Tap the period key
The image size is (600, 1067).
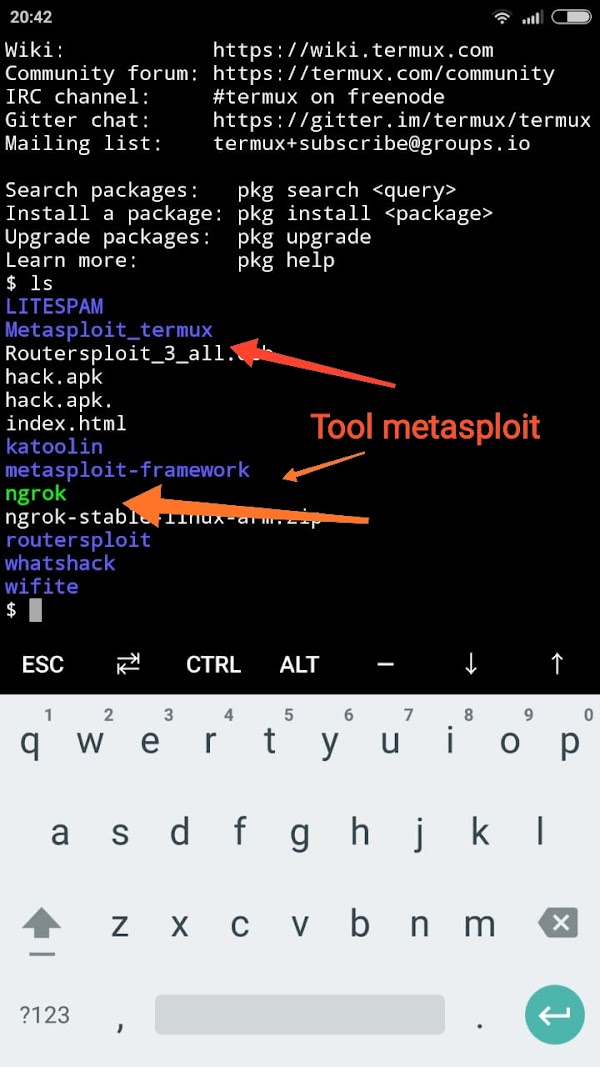(x=480, y=1022)
